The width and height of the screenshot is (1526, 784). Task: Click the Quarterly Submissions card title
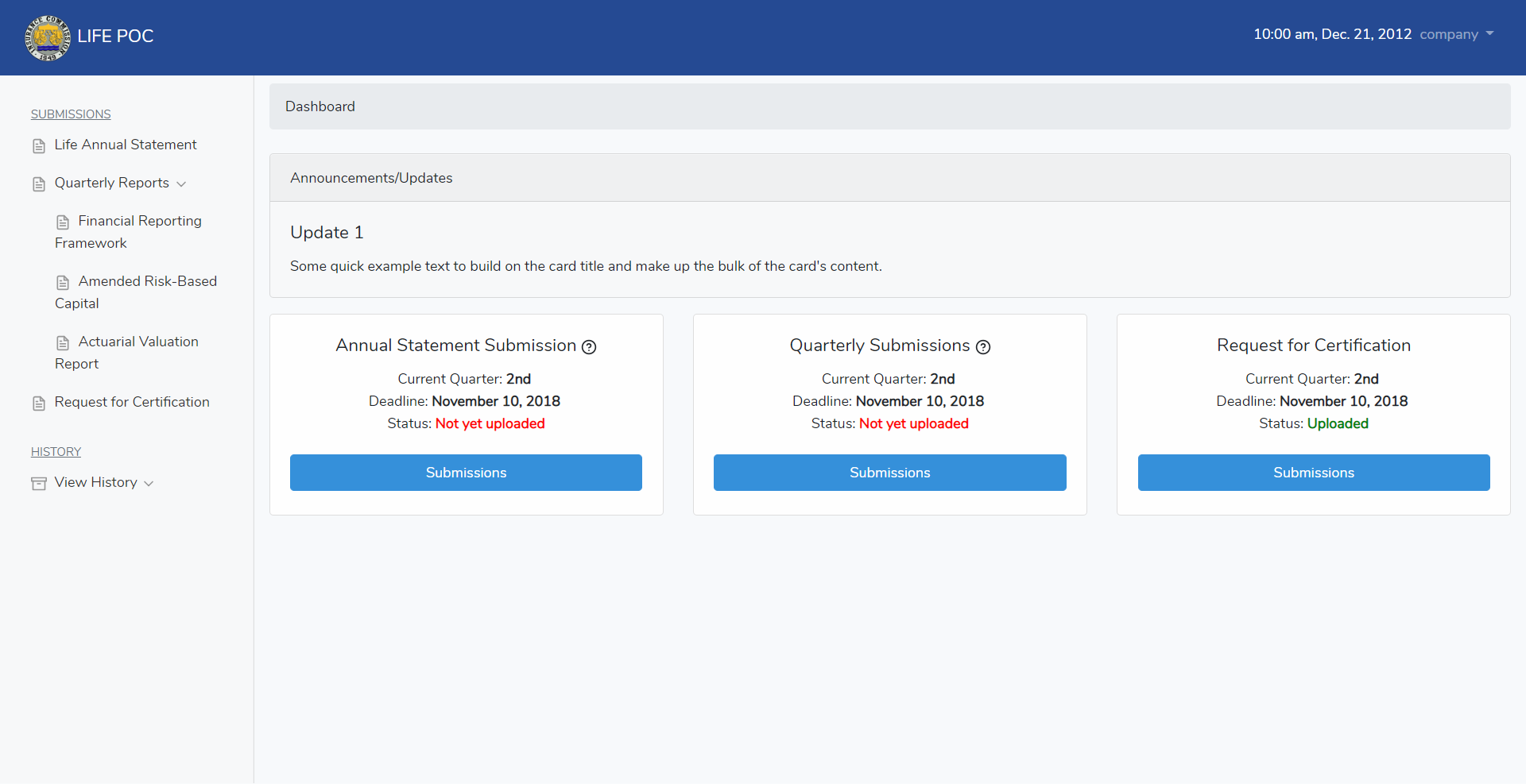click(880, 346)
